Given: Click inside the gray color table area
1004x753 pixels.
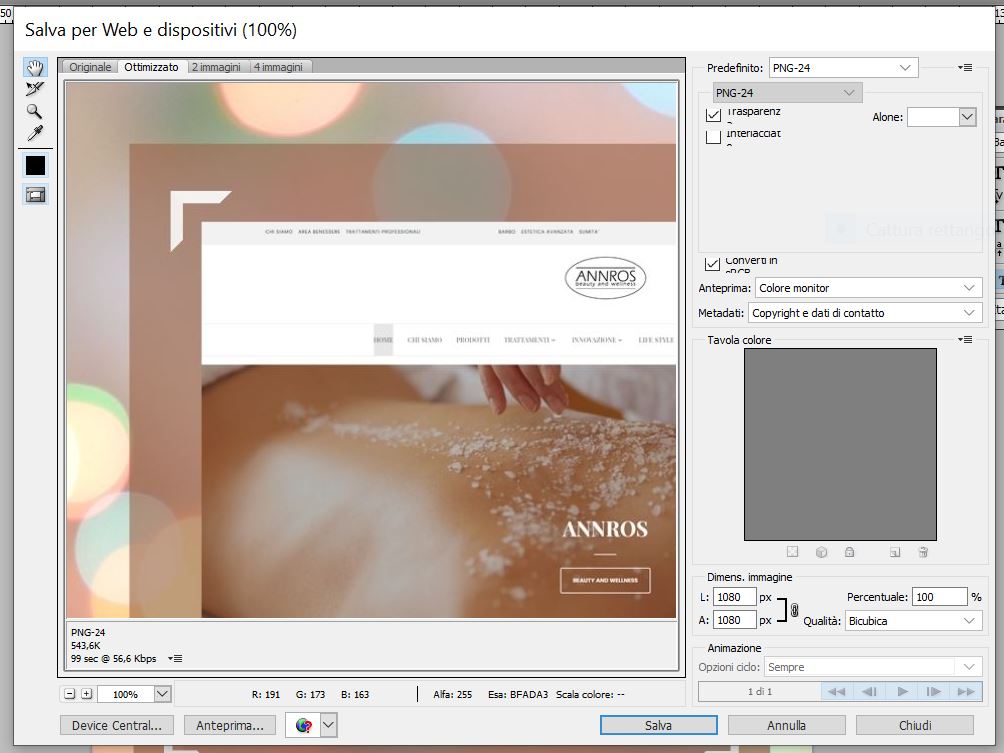Looking at the screenshot, I should point(840,444).
